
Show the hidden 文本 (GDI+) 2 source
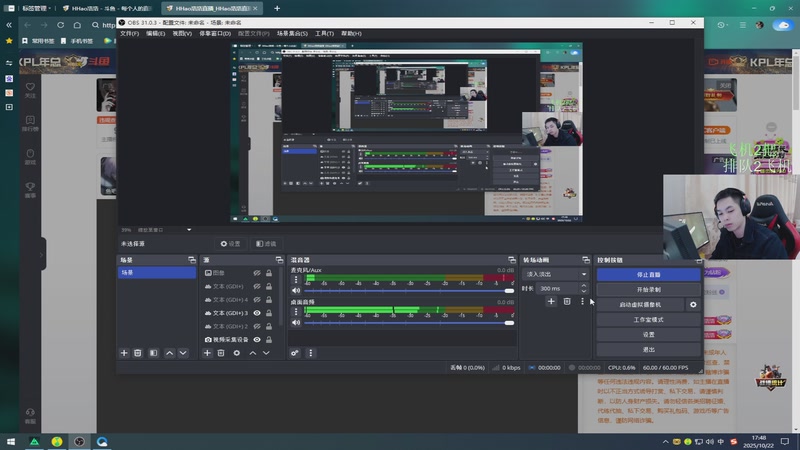(x=257, y=327)
